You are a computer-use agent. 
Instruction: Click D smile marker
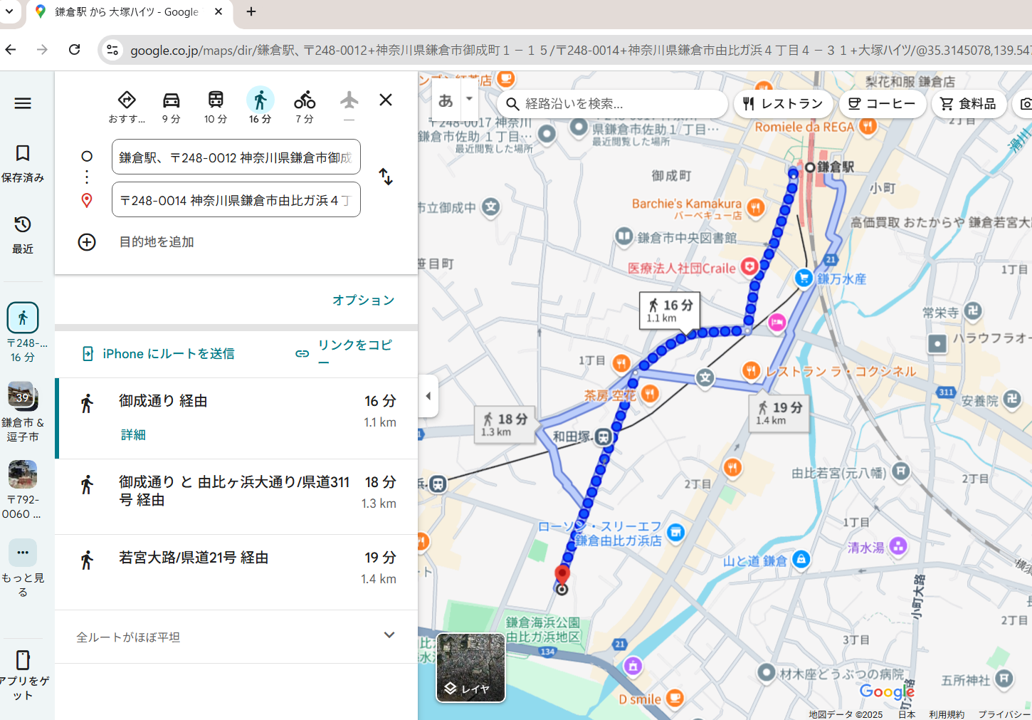(675, 698)
